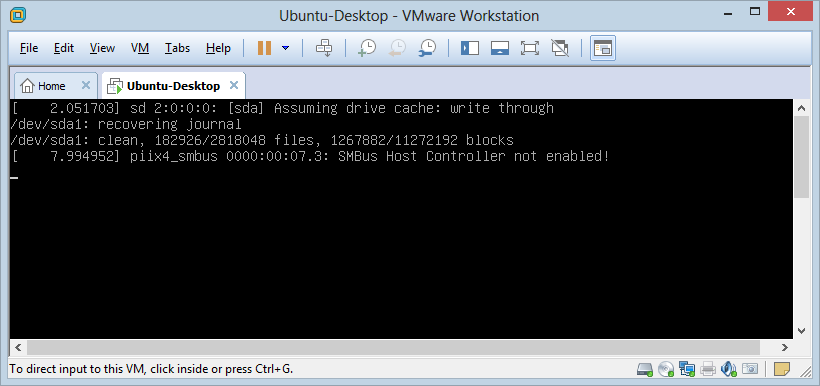Click the horizontal scrollbar thumb

pos(393,347)
